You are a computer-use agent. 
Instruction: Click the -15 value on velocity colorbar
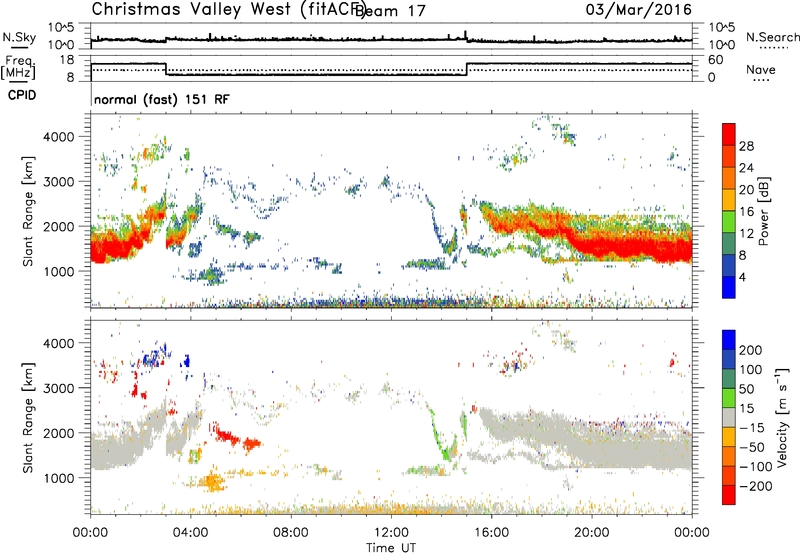click(752, 428)
